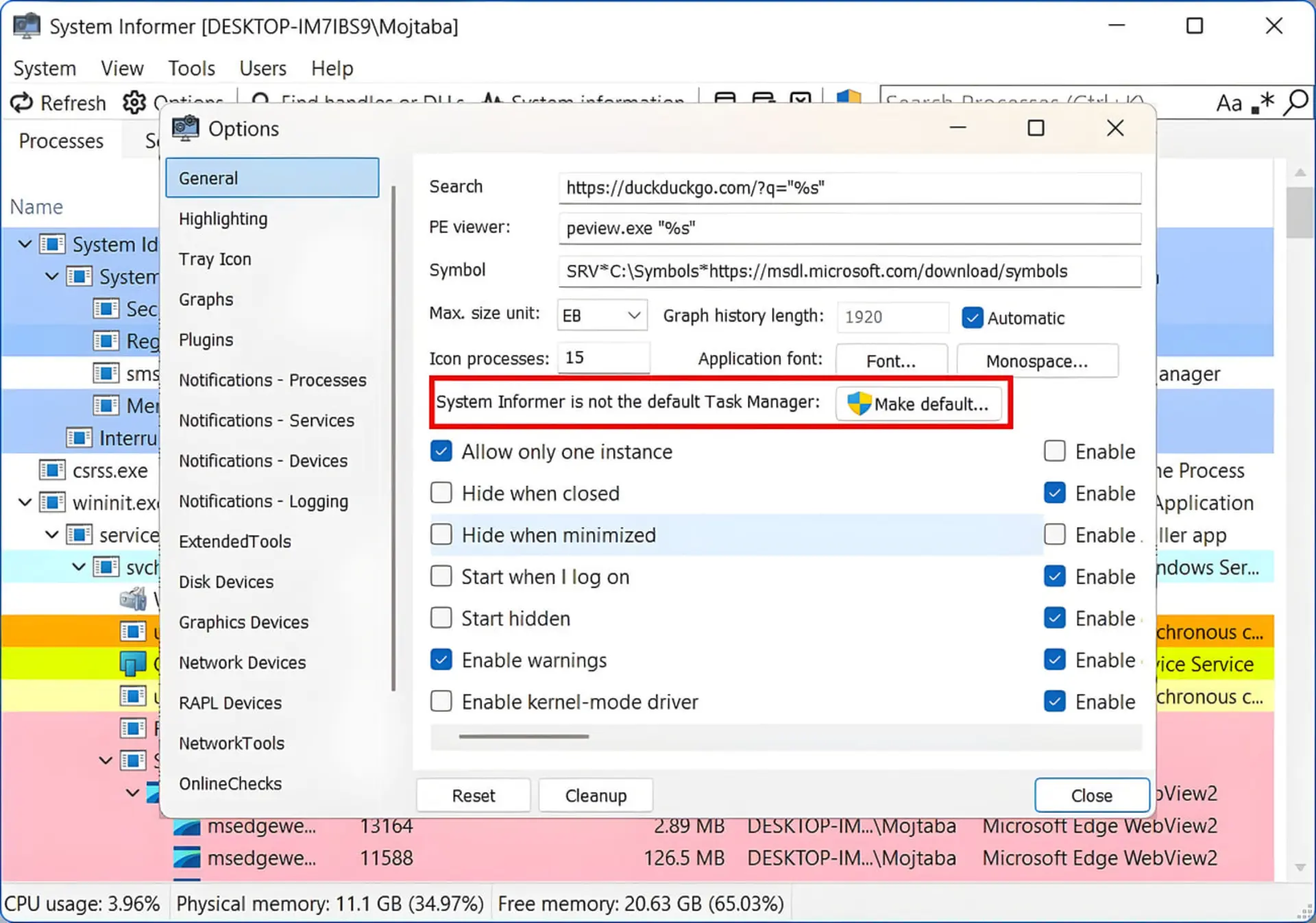Screen dimensions: 1316x923
Task: Check the Hide when minimized box
Action: (441, 534)
